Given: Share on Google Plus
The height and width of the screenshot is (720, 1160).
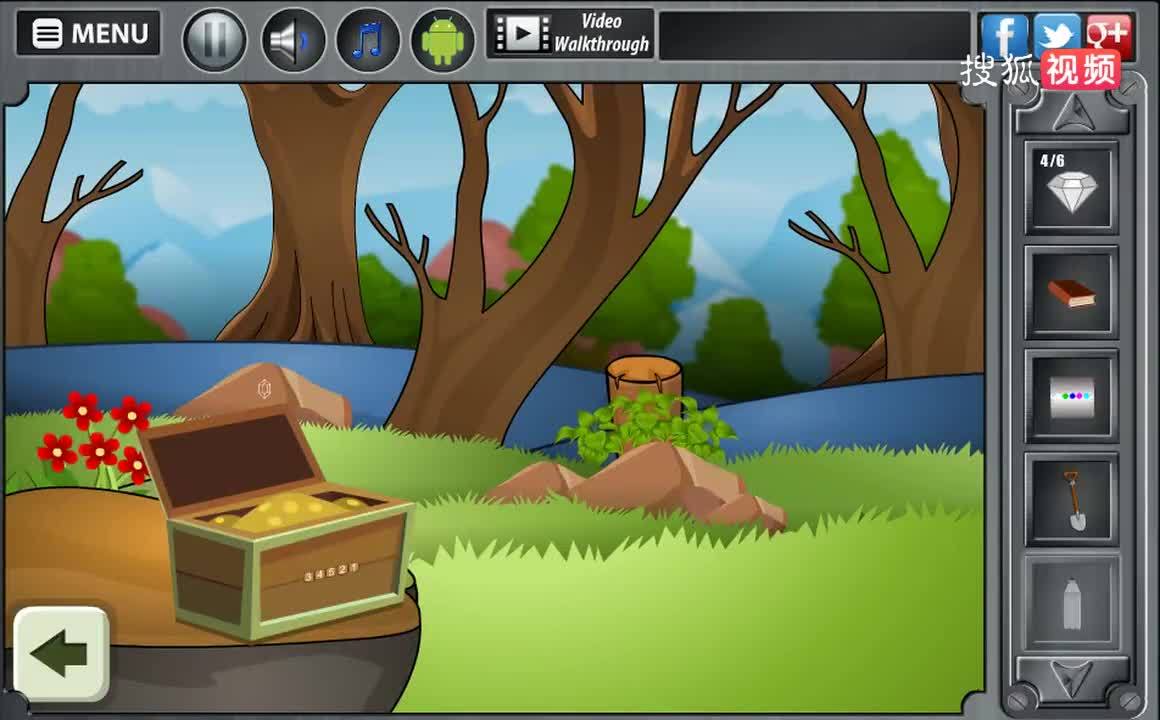Looking at the screenshot, I should pos(1108,36).
